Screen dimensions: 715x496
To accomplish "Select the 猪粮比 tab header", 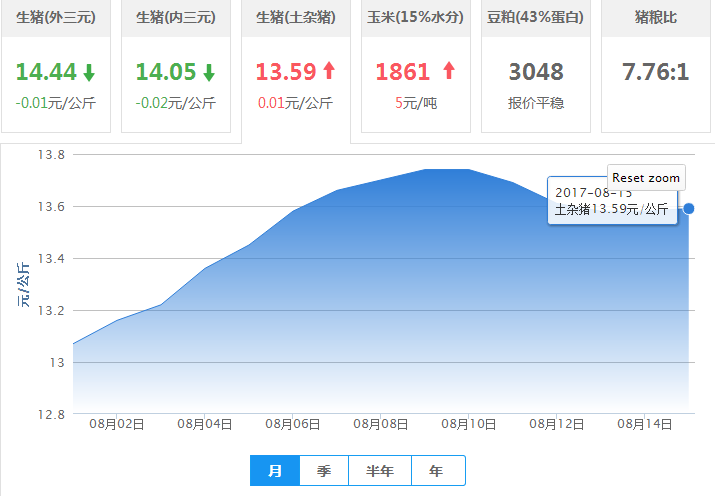I will (x=656, y=18).
